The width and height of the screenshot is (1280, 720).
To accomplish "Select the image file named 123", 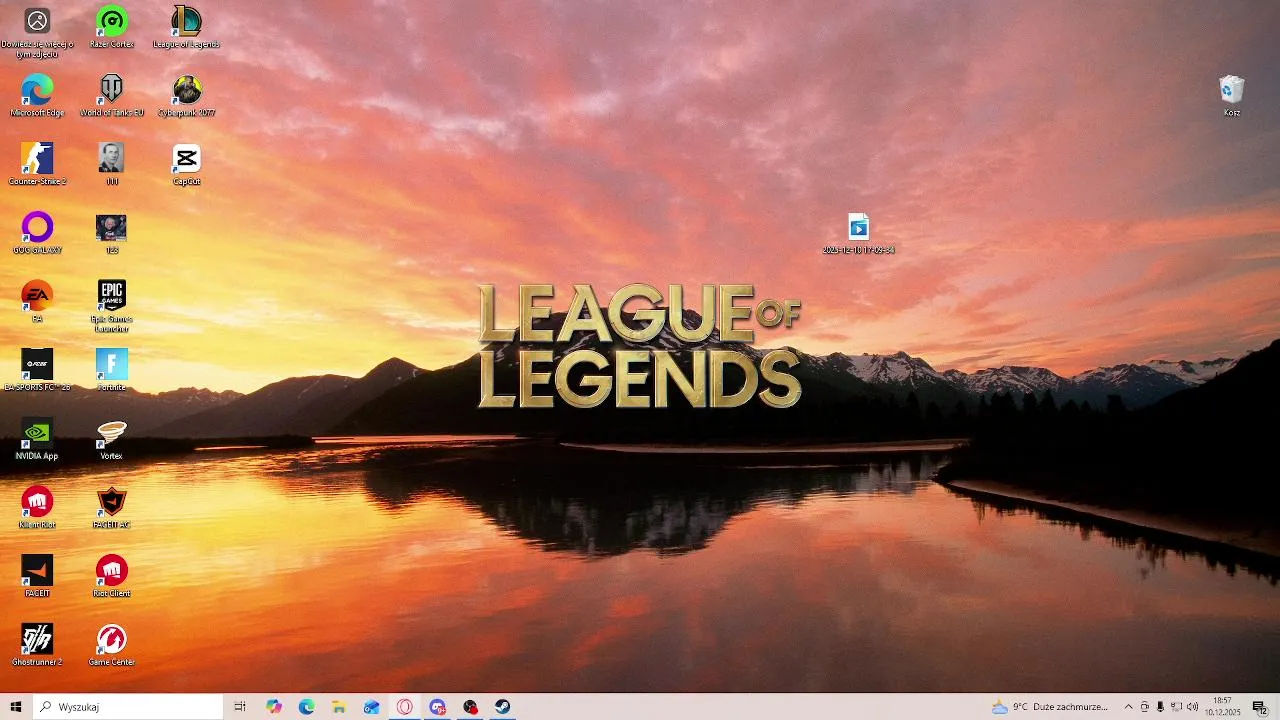I will 112,233.
